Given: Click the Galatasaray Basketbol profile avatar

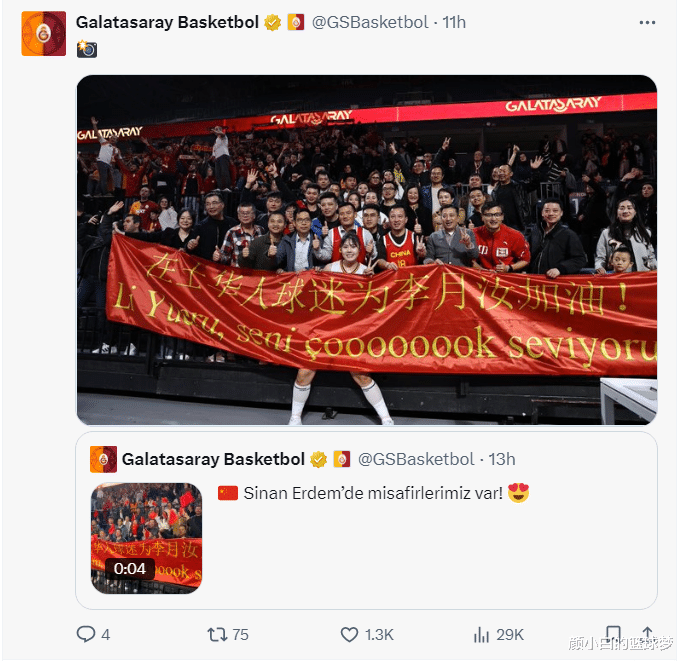Looking at the screenshot, I should pyautogui.click(x=43, y=33).
